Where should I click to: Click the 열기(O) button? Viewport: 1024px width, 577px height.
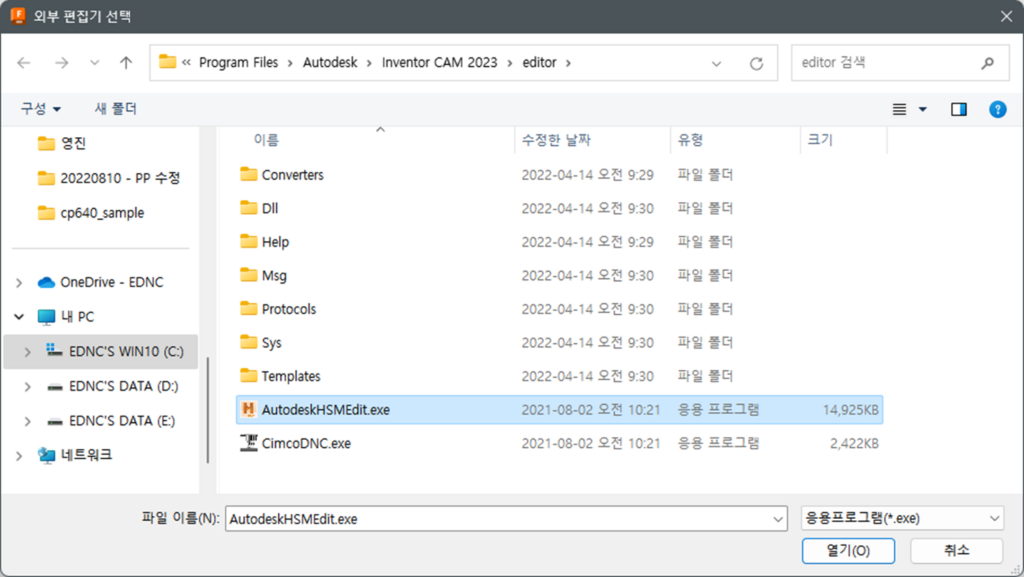pyautogui.click(x=848, y=551)
